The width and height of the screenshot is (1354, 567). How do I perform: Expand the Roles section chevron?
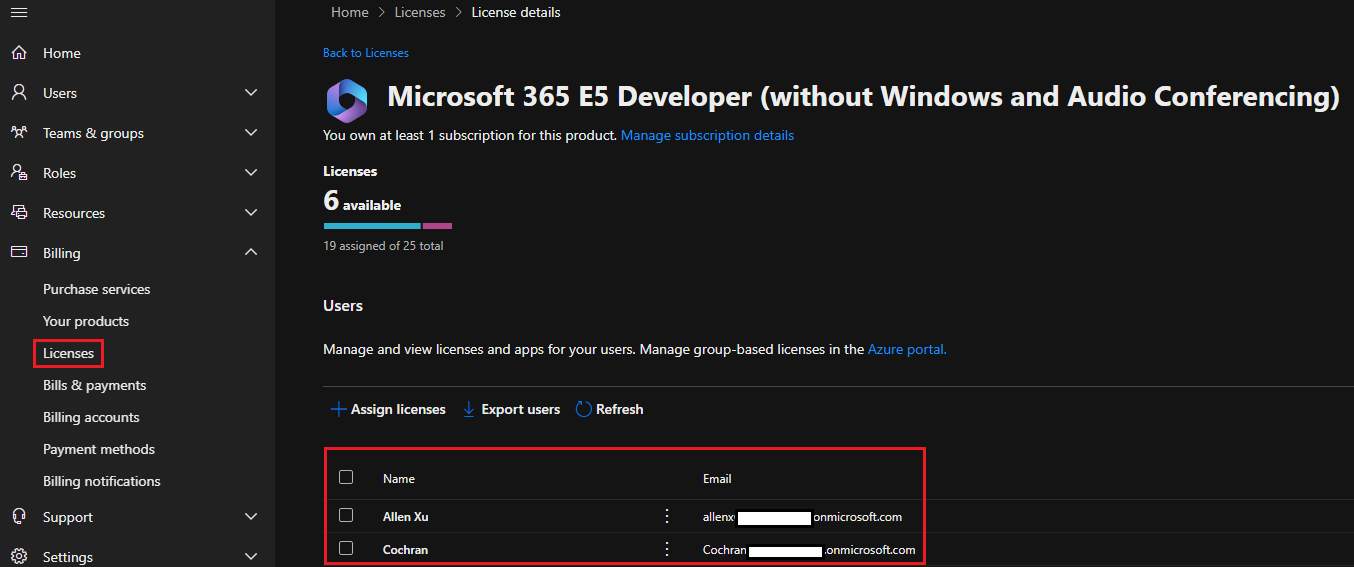[251, 173]
